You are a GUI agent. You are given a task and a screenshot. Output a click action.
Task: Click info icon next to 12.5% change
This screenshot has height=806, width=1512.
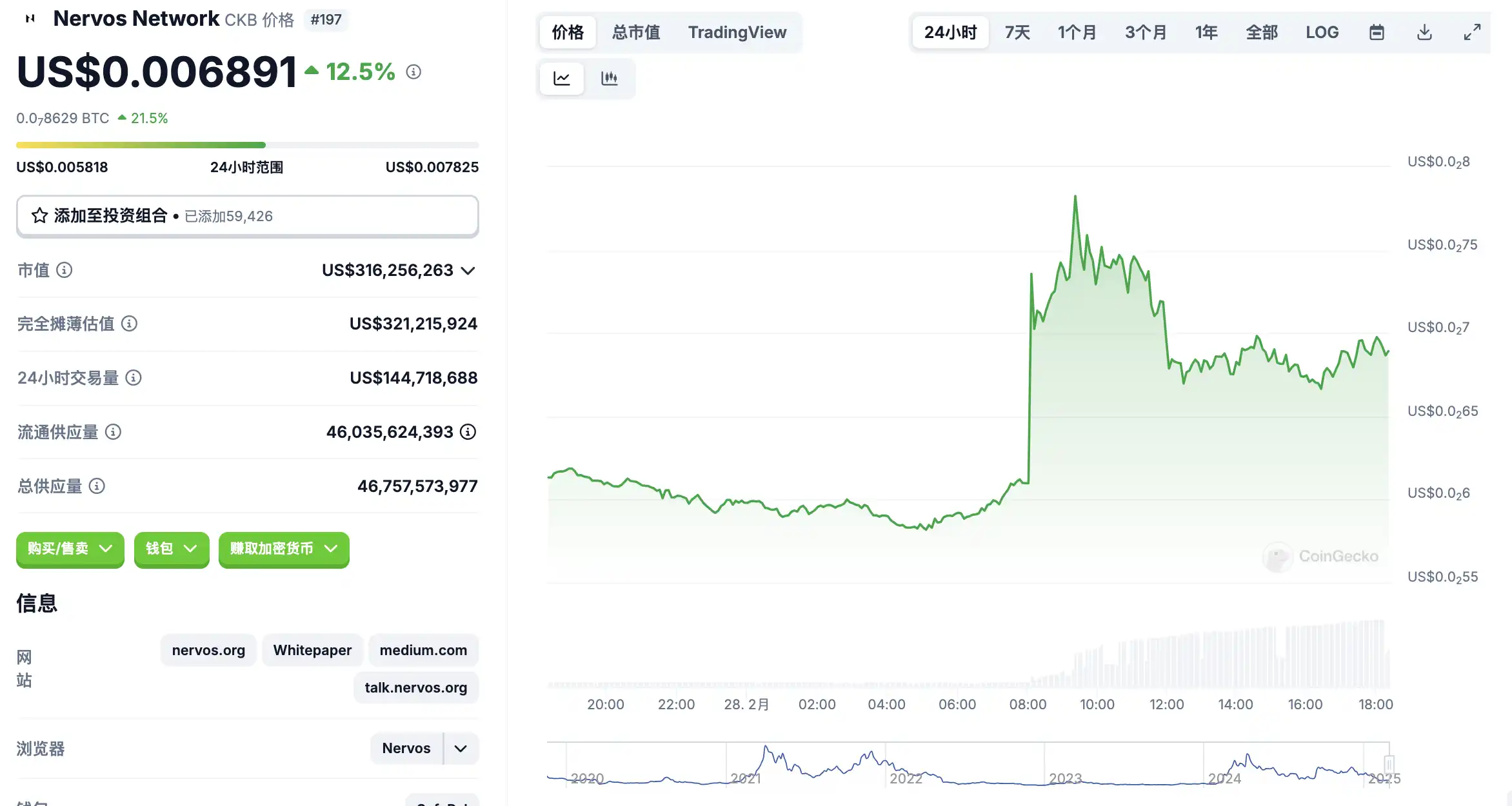coord(413,72)
